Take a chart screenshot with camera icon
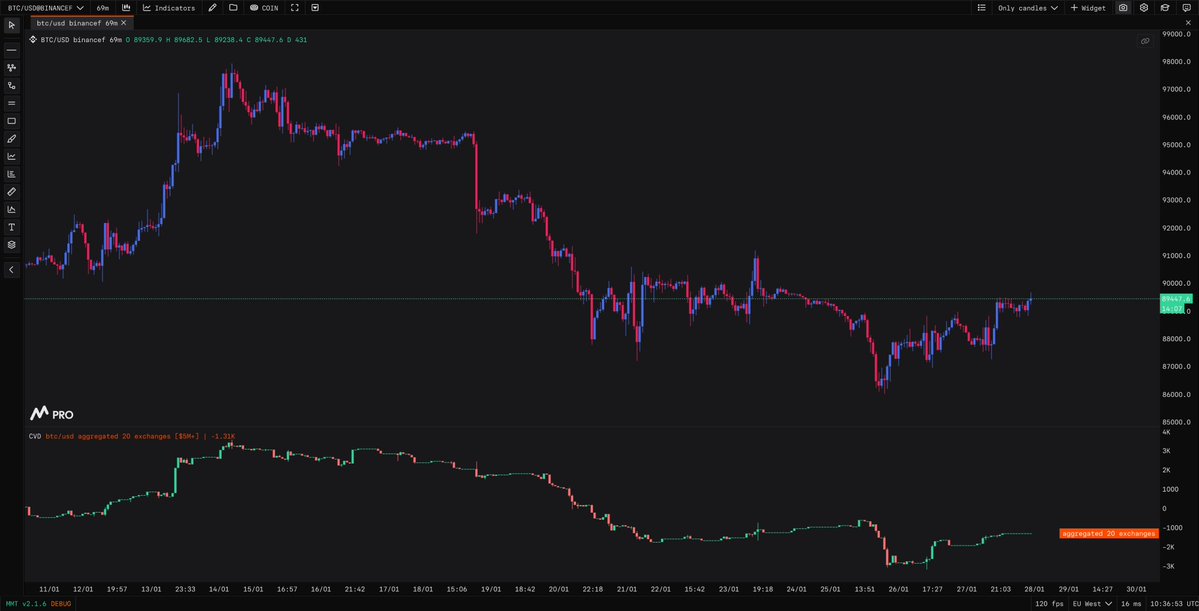This screenshot has width=1199, height=611. [1123, 8]
